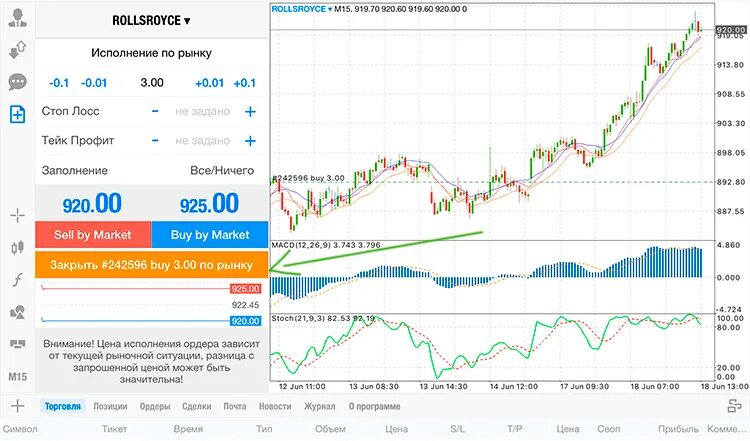The height and width of the screenshot is (441, 750).
Task: Open the chat speech bubble icon
Action: (18, 82)
